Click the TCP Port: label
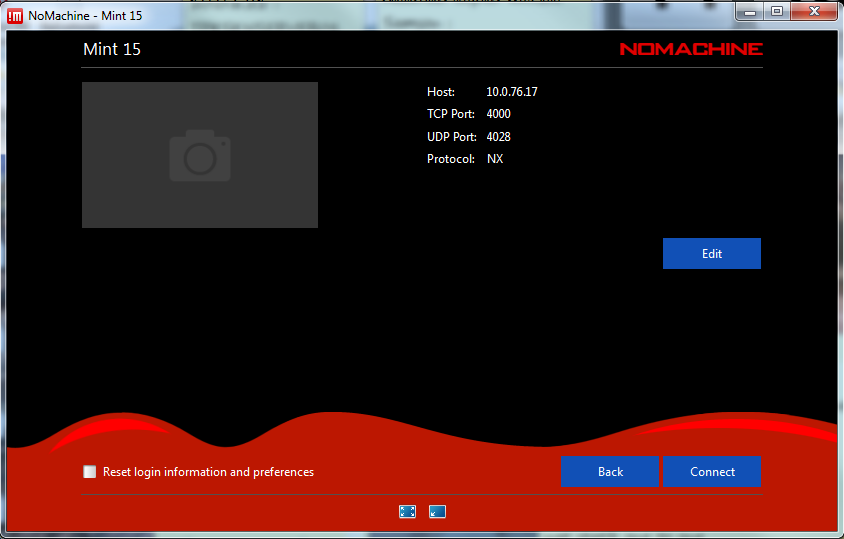The height and width of the screenshot is (539, 844). click(x=451, y=114)
